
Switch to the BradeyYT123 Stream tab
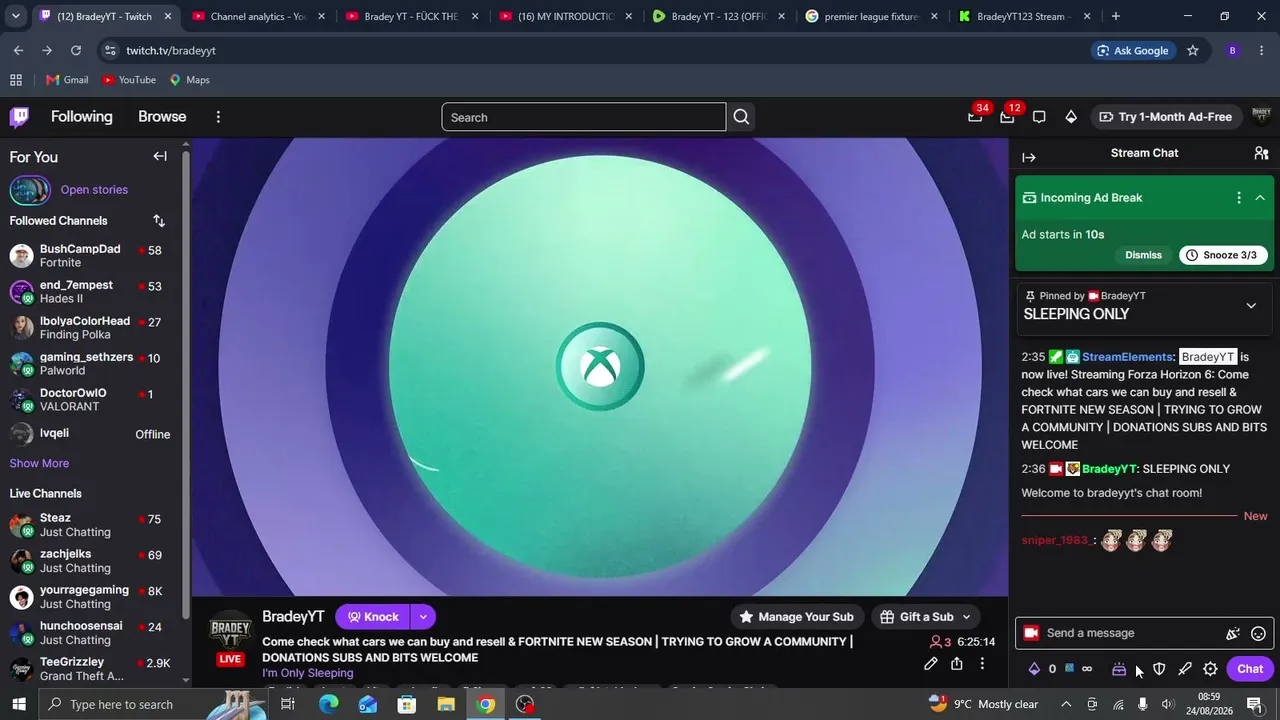[x=1024, y=16]
